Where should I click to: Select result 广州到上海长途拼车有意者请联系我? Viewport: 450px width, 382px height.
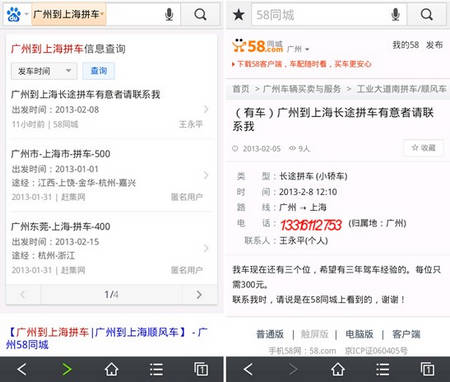(112, 109)
